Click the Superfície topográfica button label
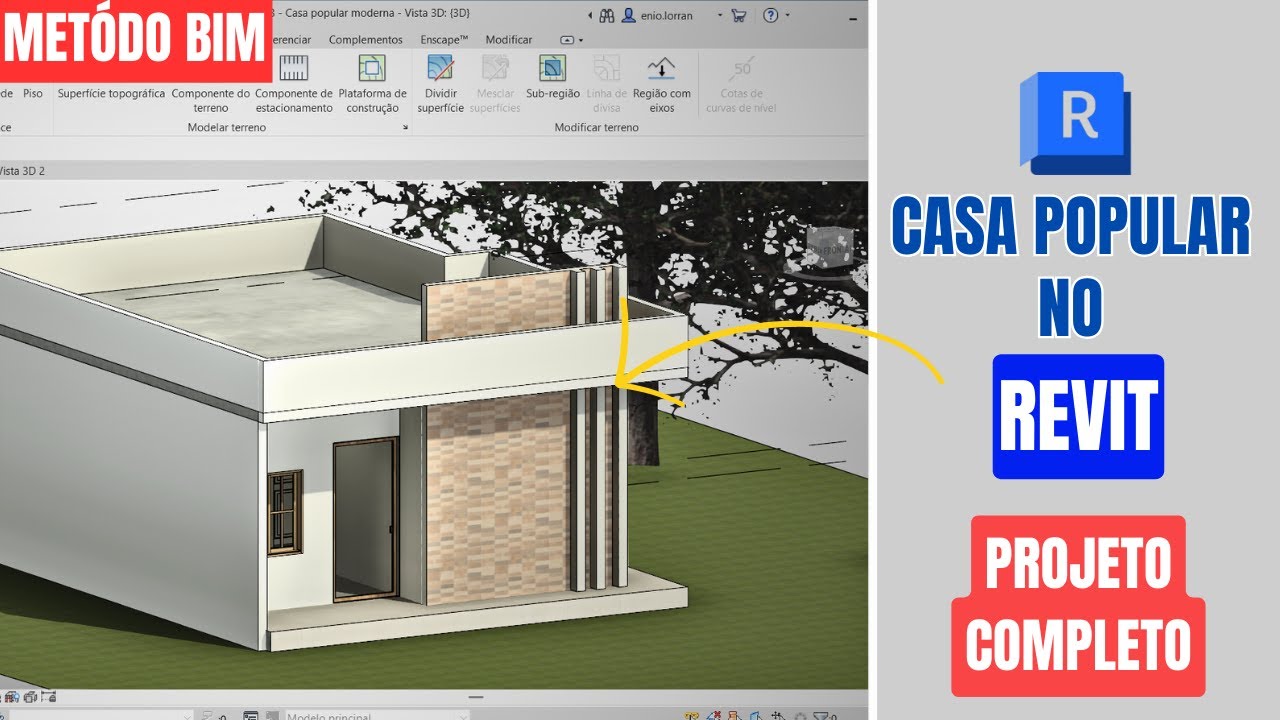Screen dimensions: 1280x720 tap(111, 94)
